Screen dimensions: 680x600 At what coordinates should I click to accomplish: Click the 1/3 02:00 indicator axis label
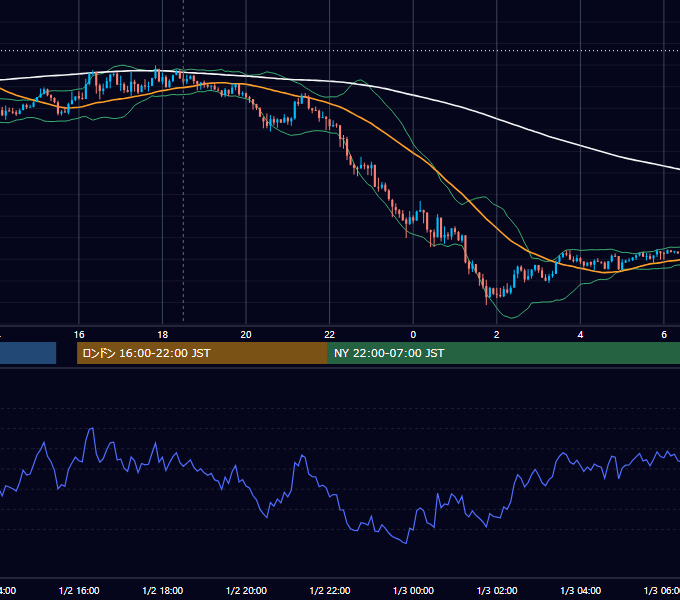tap(497, 590)
